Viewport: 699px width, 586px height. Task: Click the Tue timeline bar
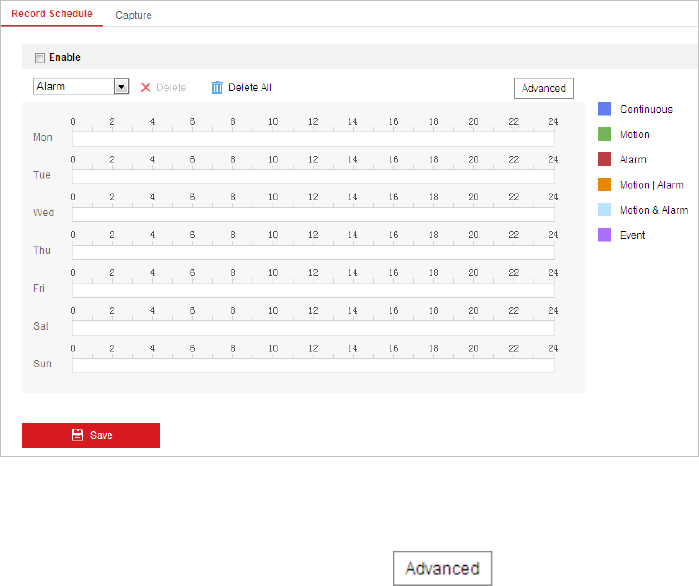[313, 176]
